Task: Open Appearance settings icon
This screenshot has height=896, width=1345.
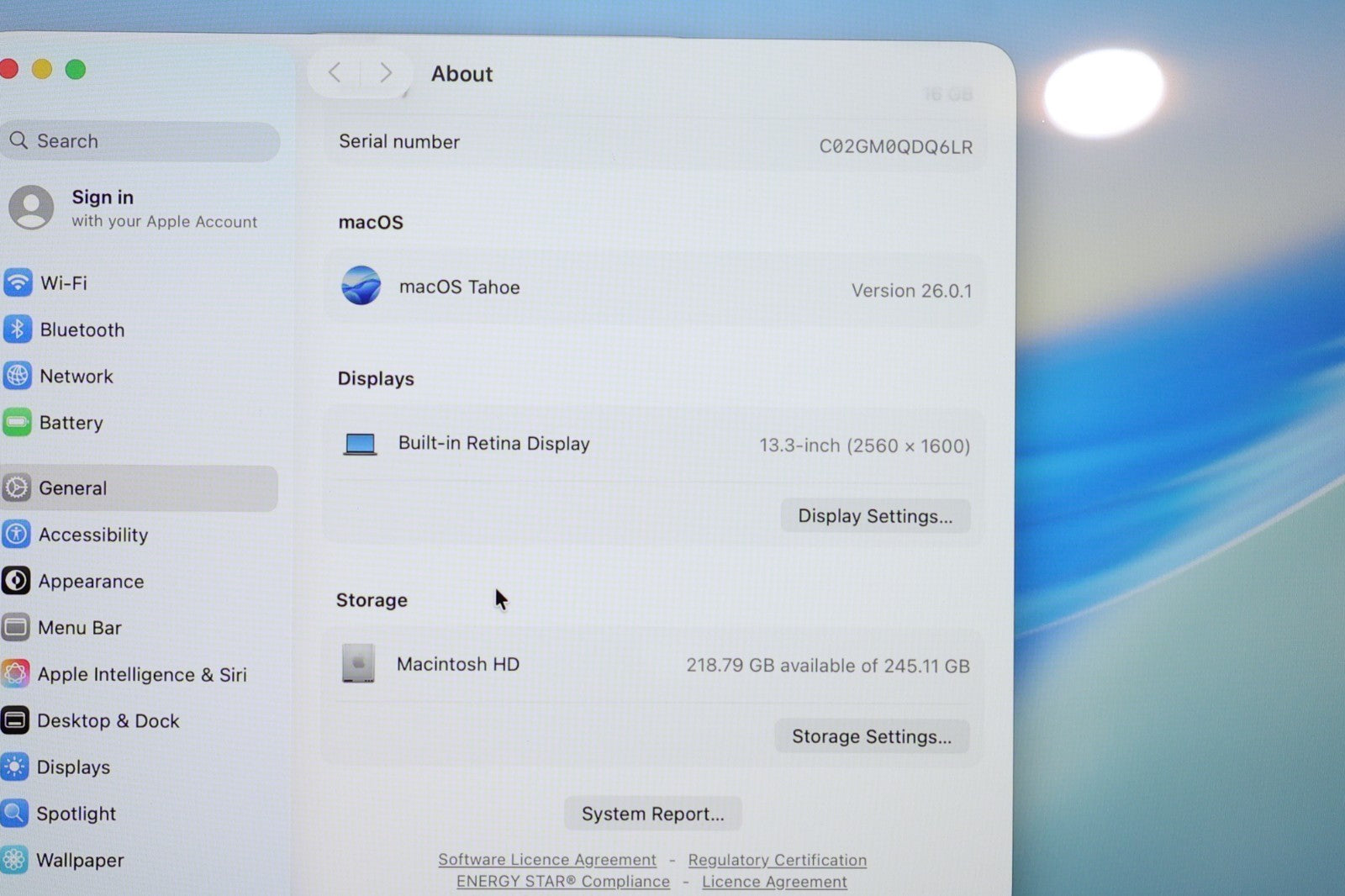Action: point(17,581)
